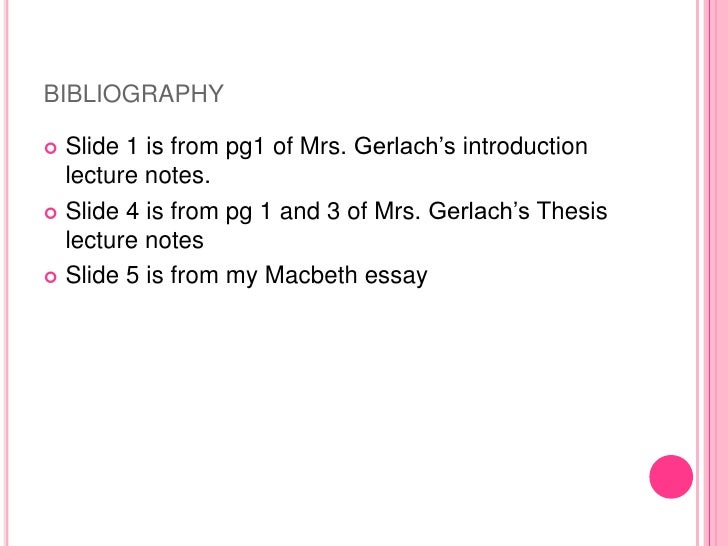The width and height of the screenshot is (728, 546).
Task: Click the word Macbeth in the last bullet
Action: (x=311, y=276)
